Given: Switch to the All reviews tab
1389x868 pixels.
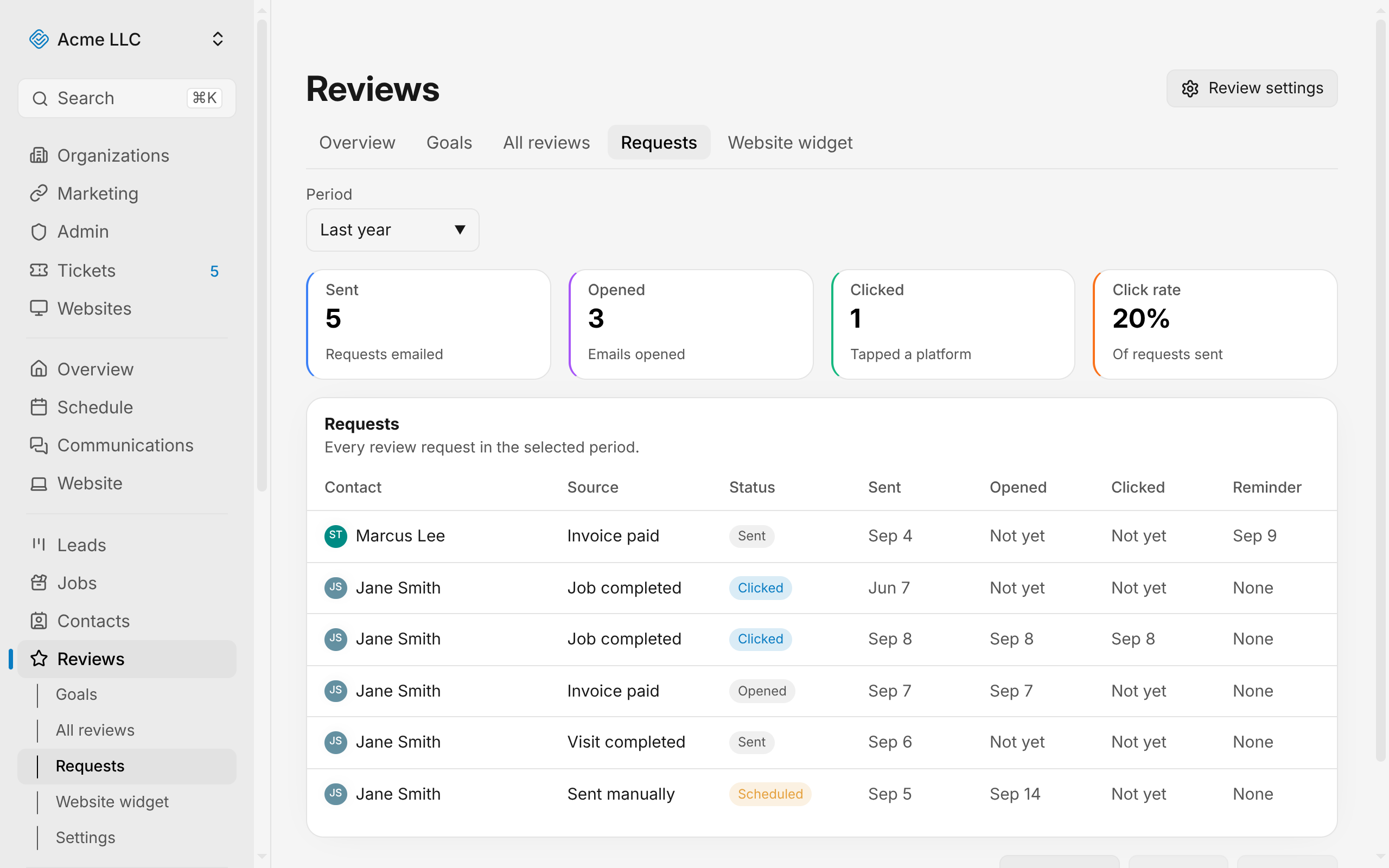Looking at the screenshot, I should point(546,142).
